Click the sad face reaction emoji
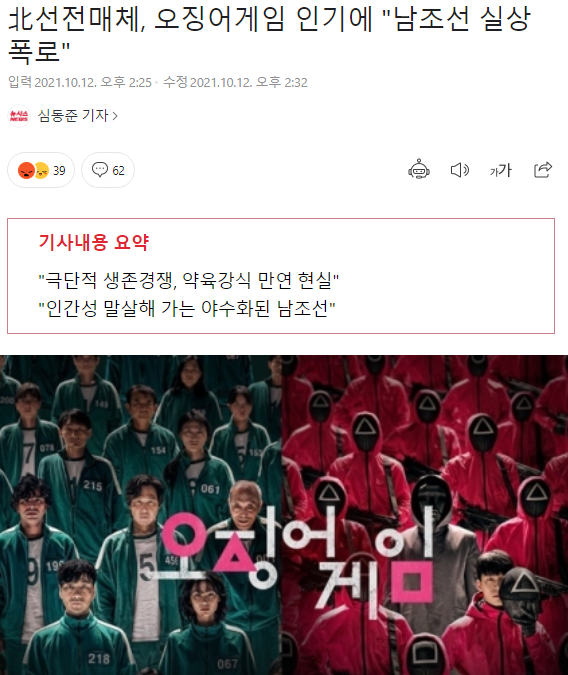568x675 pixels. tap(42, 170)
